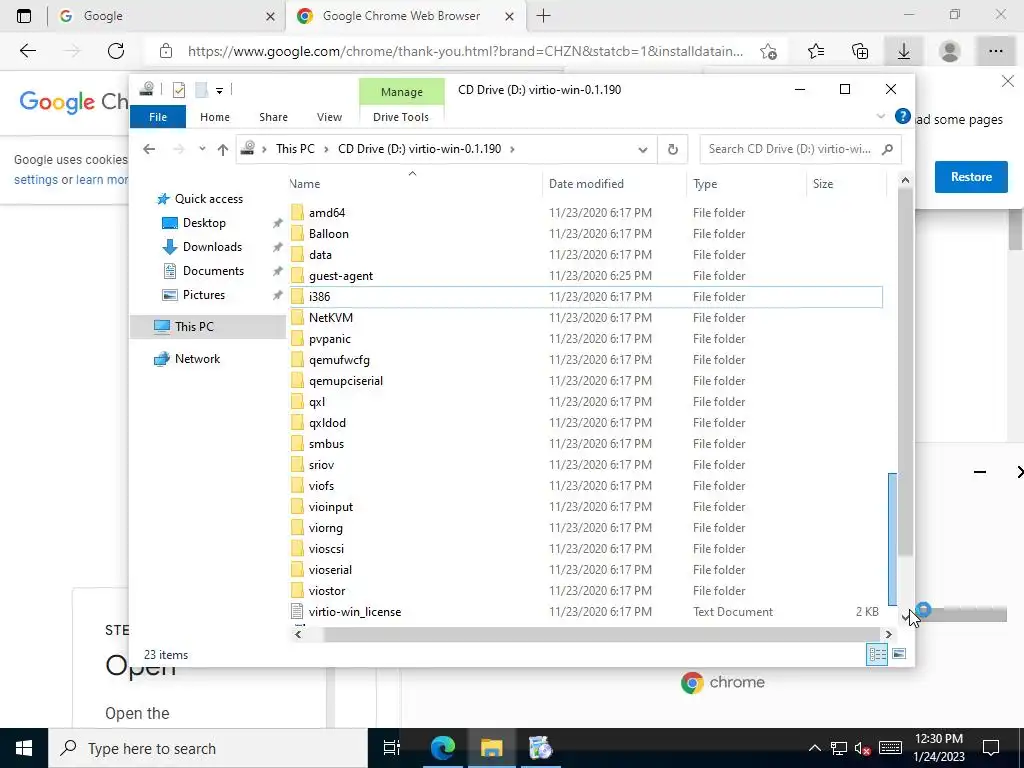
Task: Open Desktop in navigation pane
Action: coord(204,223)
